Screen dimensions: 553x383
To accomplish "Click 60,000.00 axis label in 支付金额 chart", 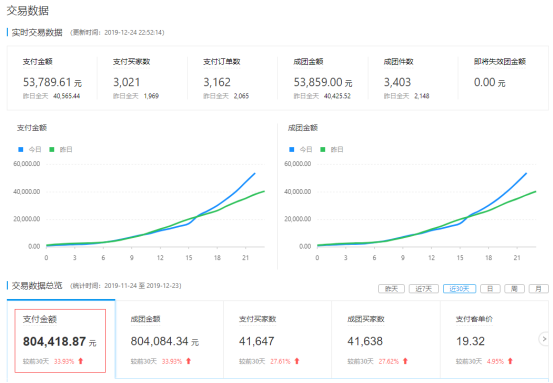I will point(27,164).
